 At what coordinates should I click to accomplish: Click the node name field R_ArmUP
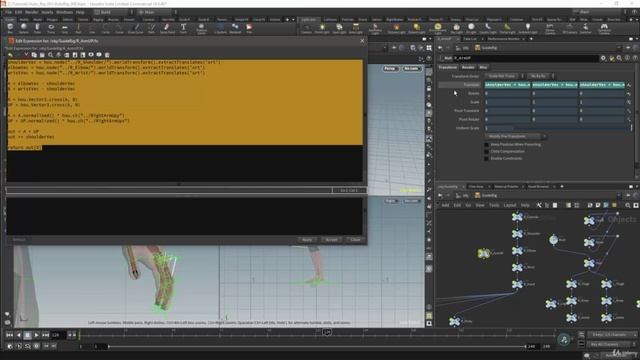(x=526, y=58)
